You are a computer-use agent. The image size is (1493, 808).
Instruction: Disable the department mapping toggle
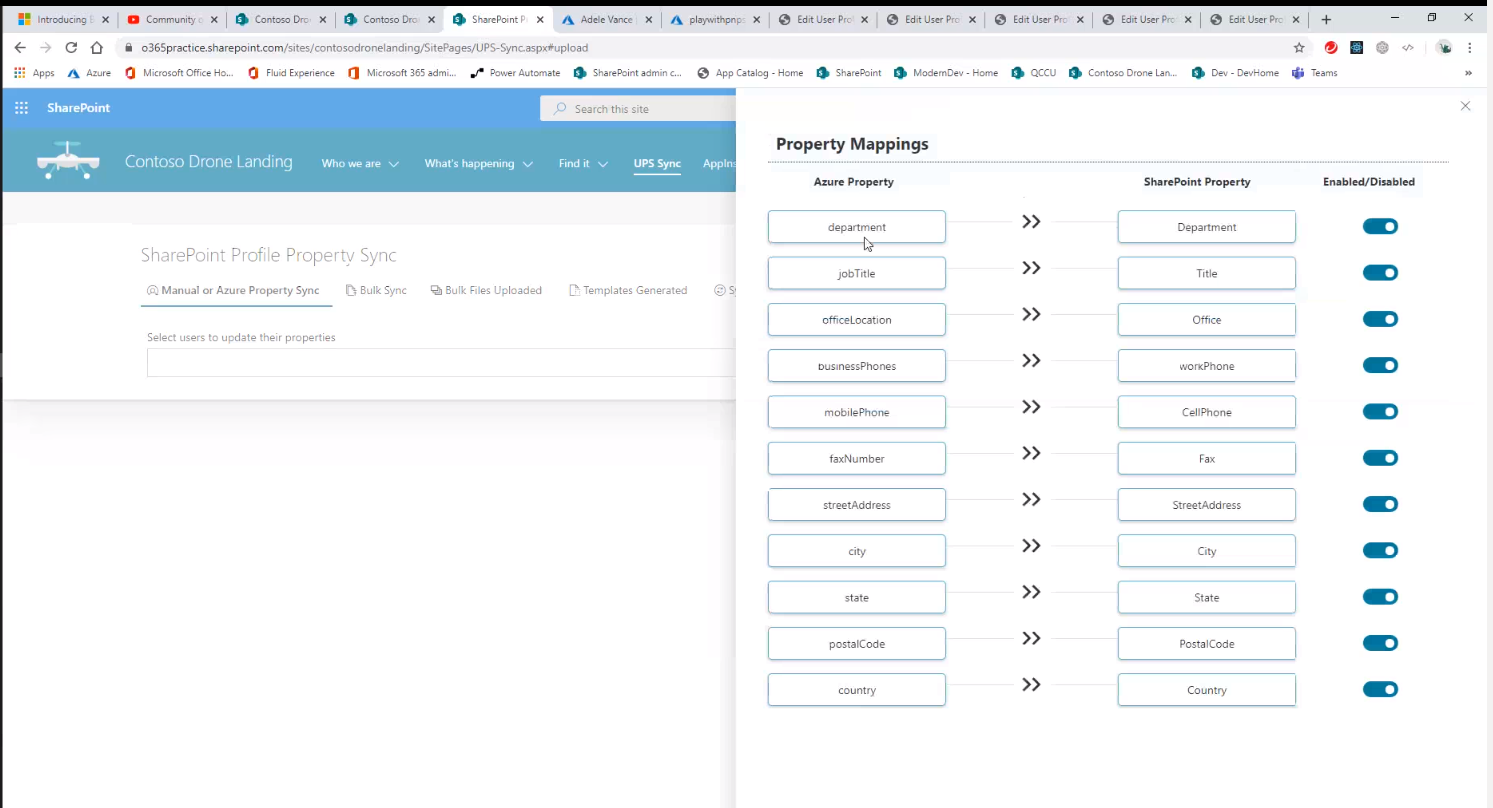[1380, 227]
